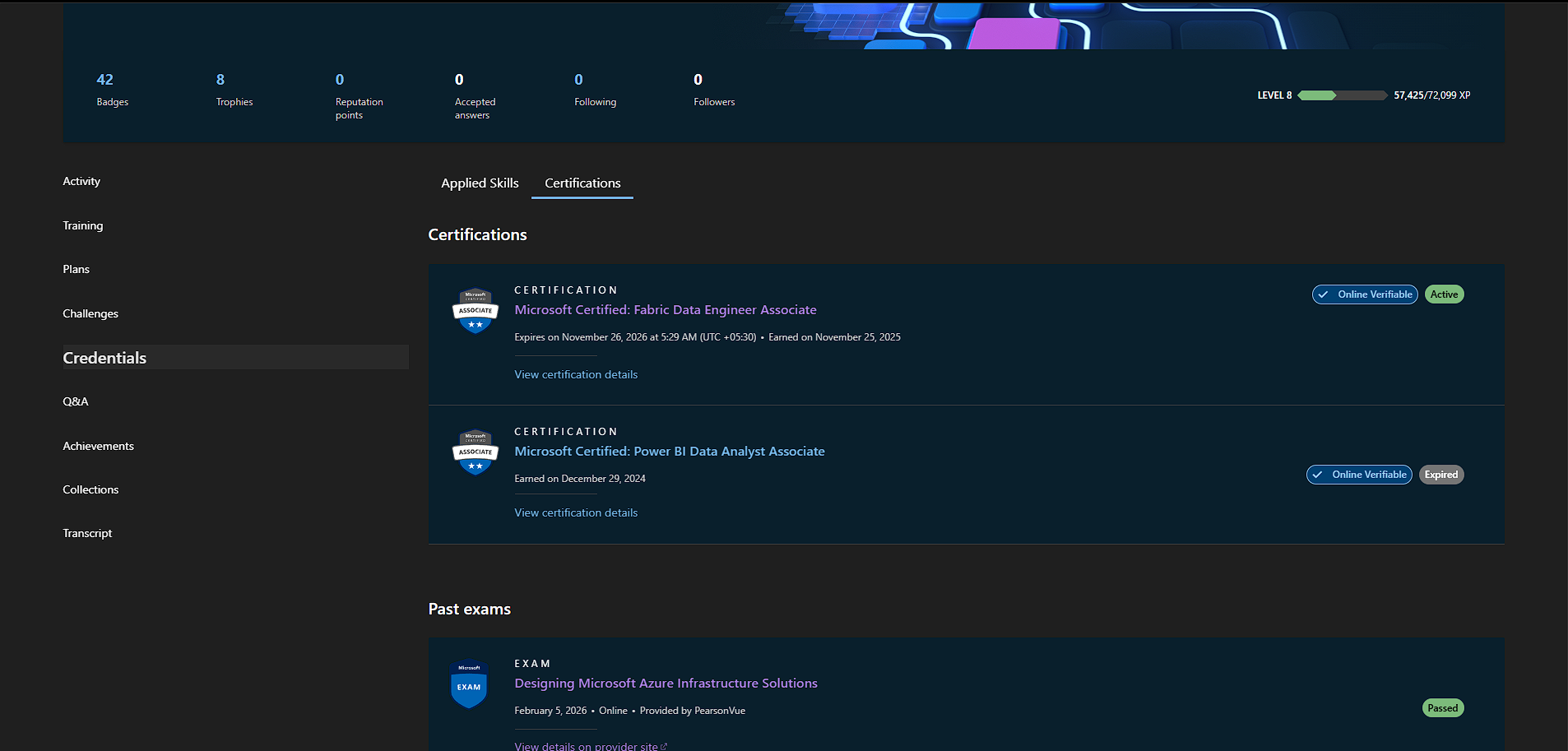The height and width of the screenshot is (751, 1568).
Task: Click the Expired status badge
Action: click(x=1441, y=475)
